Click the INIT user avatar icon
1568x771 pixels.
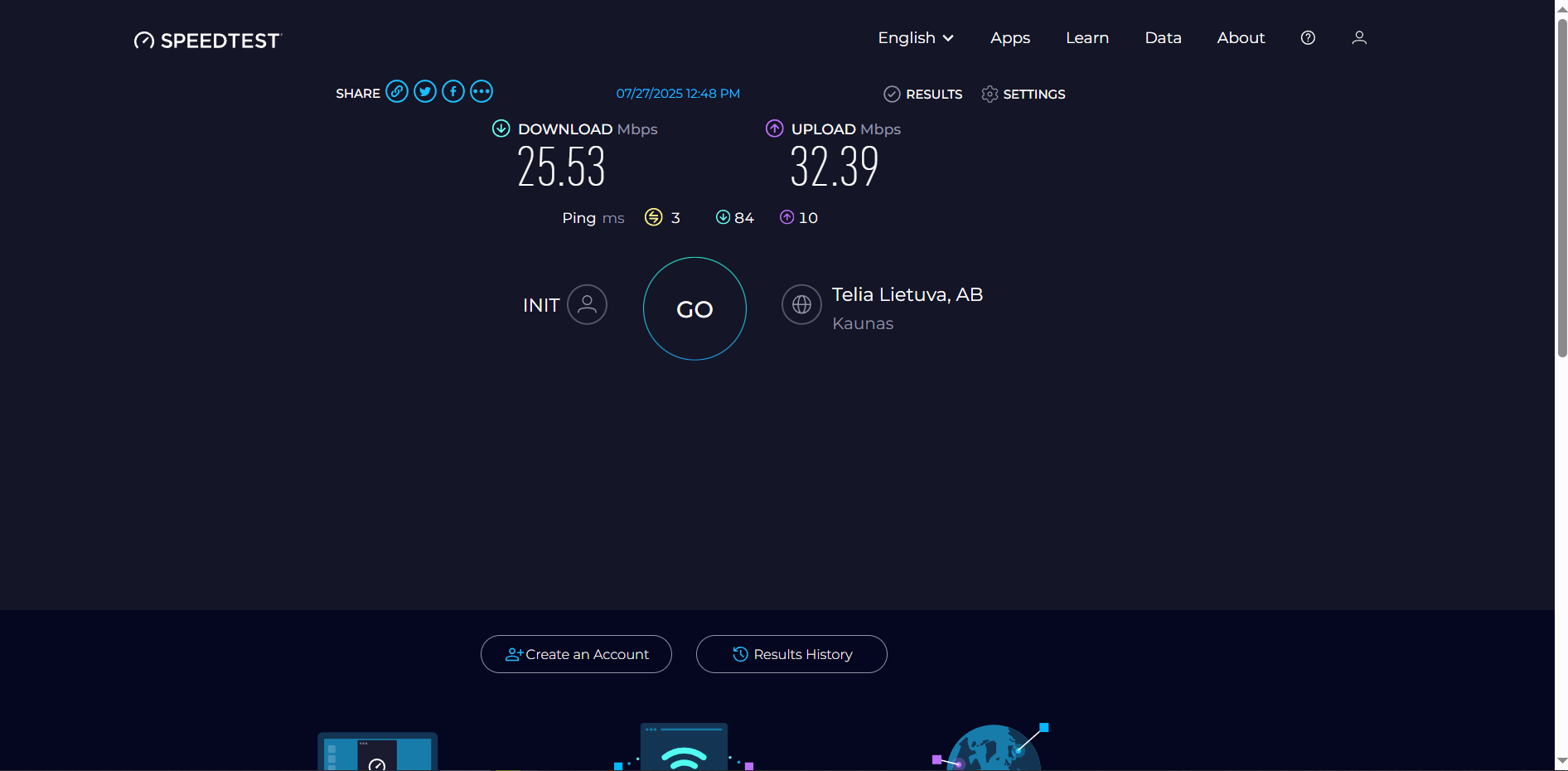click(587, 304)
